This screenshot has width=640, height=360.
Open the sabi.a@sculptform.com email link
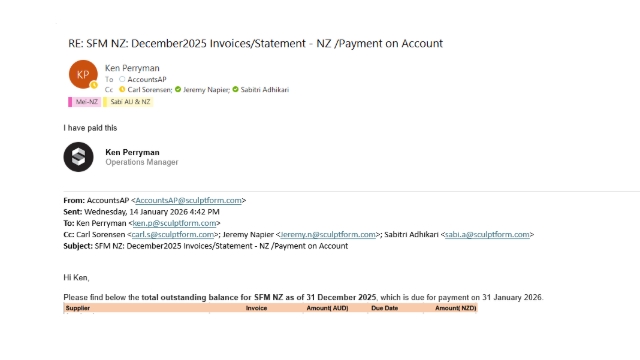click(x=487, y=235)
